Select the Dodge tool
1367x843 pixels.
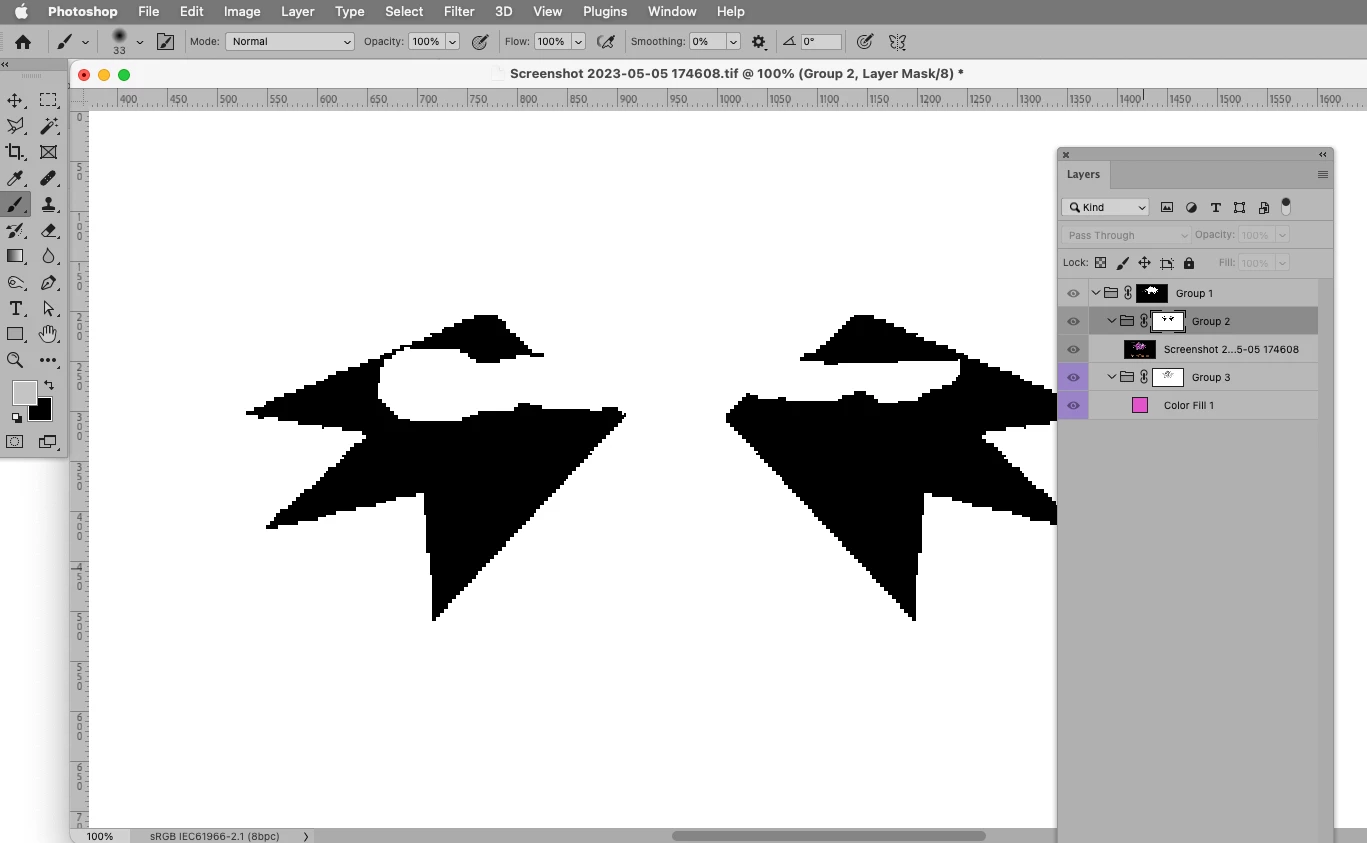coord(16,283)
